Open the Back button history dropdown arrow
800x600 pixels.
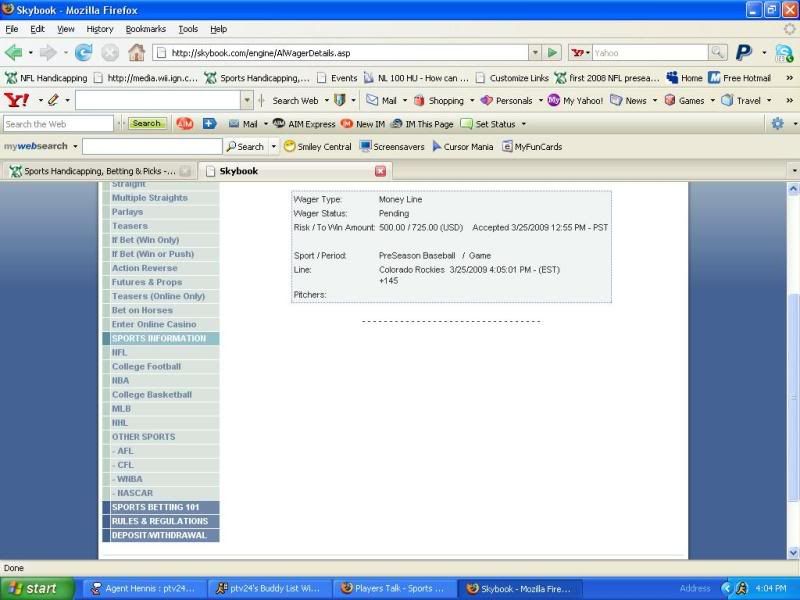[x=31, y=53]
